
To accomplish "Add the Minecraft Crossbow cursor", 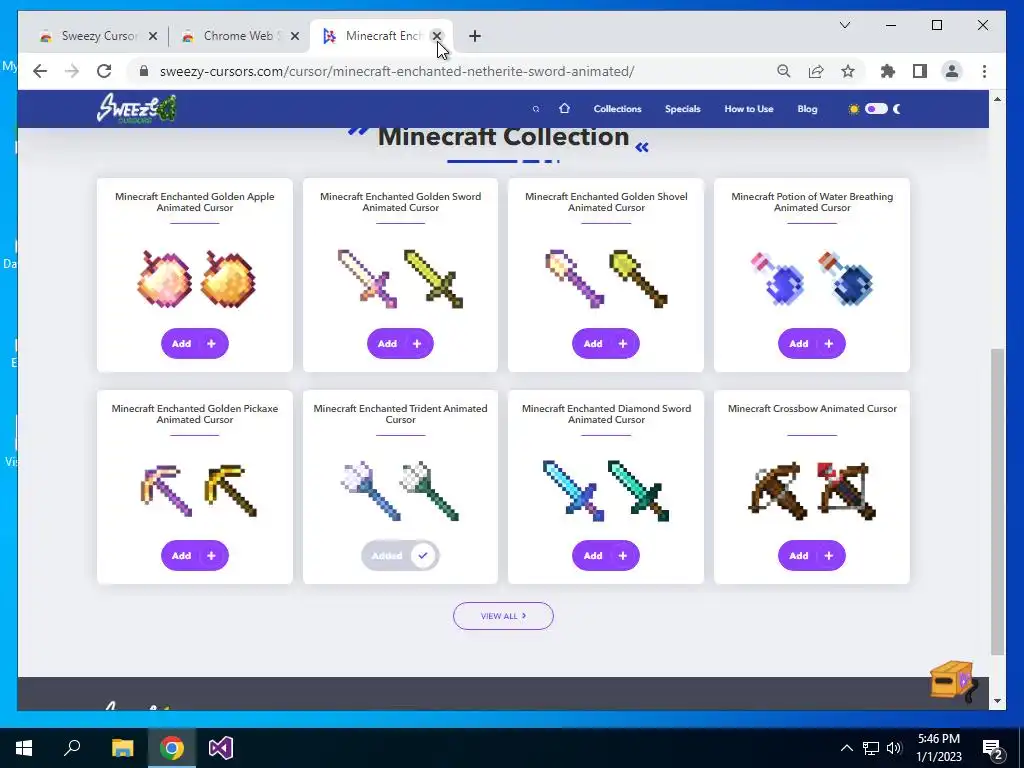I will (x=812, y=556).
